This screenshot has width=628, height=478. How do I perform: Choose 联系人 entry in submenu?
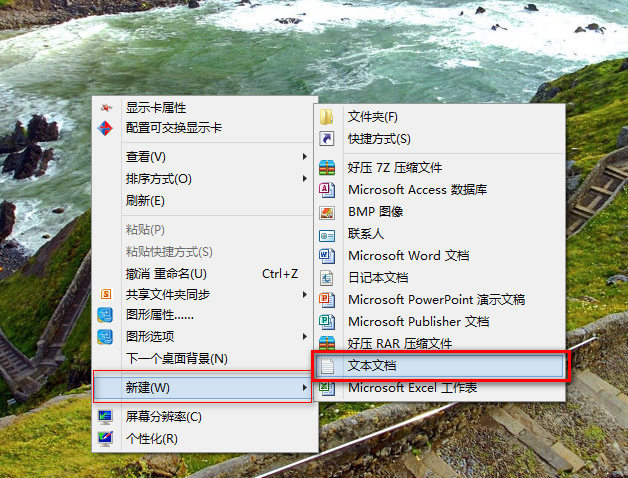[440, 234]
